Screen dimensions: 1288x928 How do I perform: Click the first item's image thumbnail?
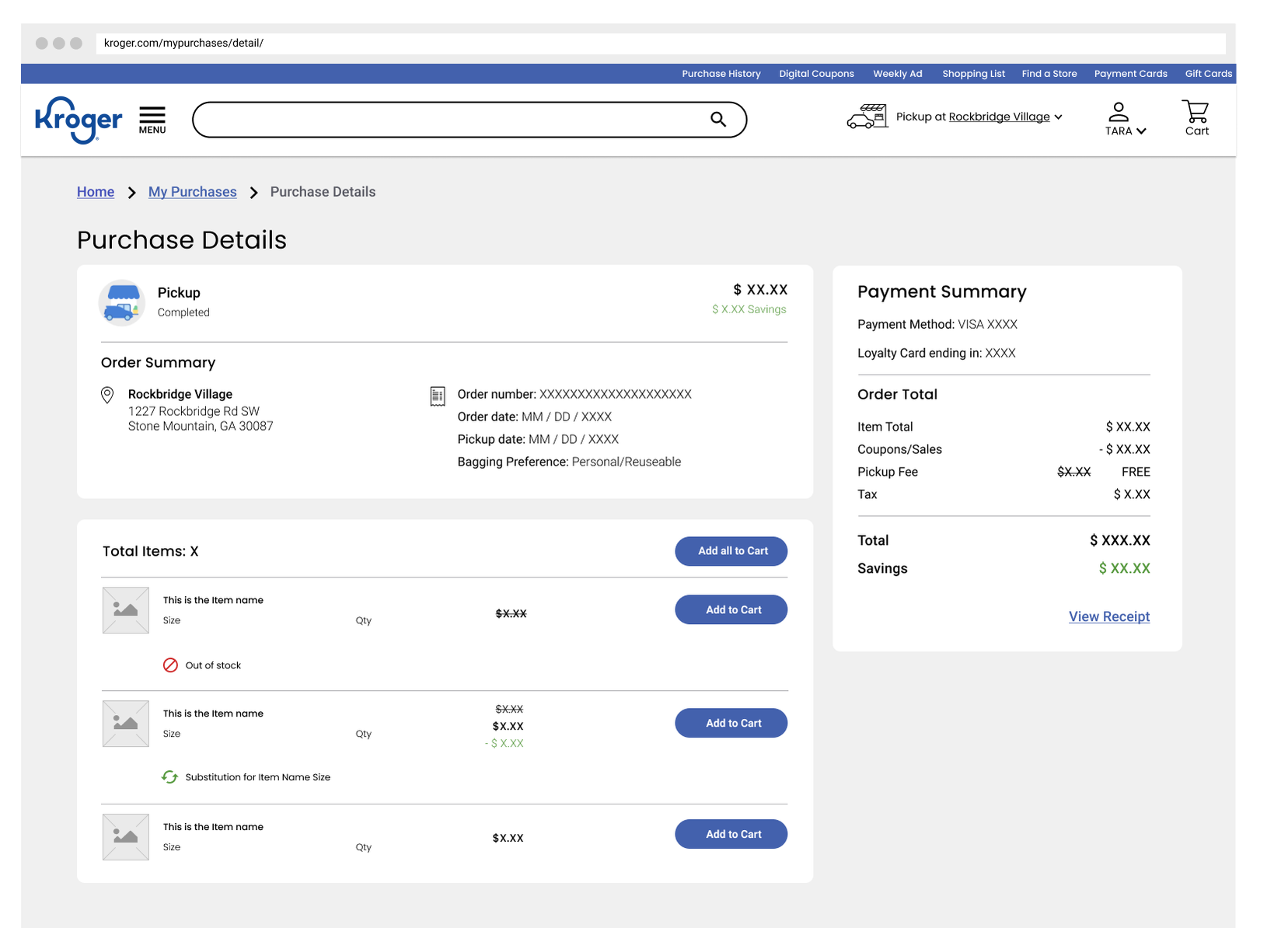click(x=126, y=610)
